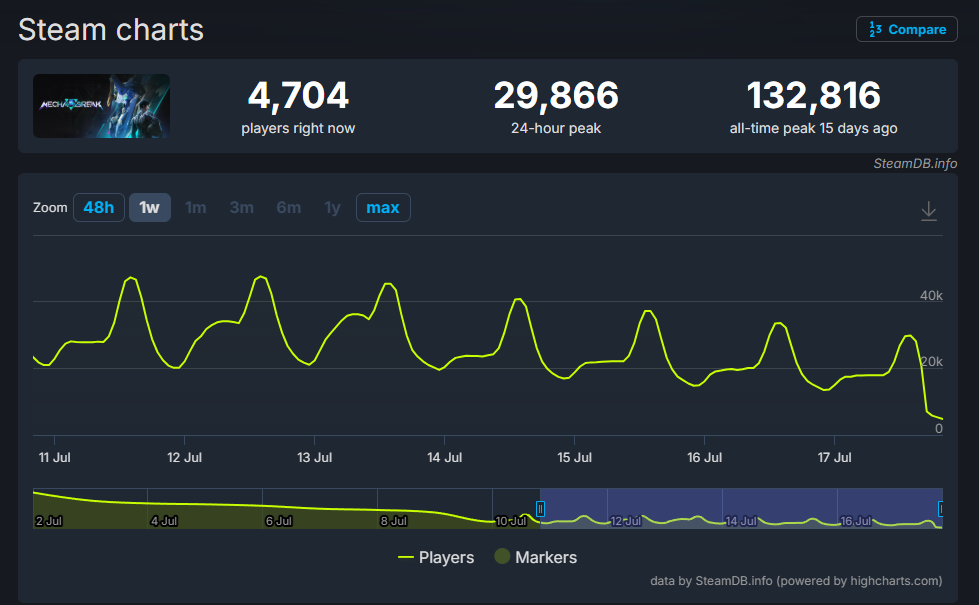Click the 6 Jul label in navigator
The width and height of the screenshot is (979, 605).
278,521
